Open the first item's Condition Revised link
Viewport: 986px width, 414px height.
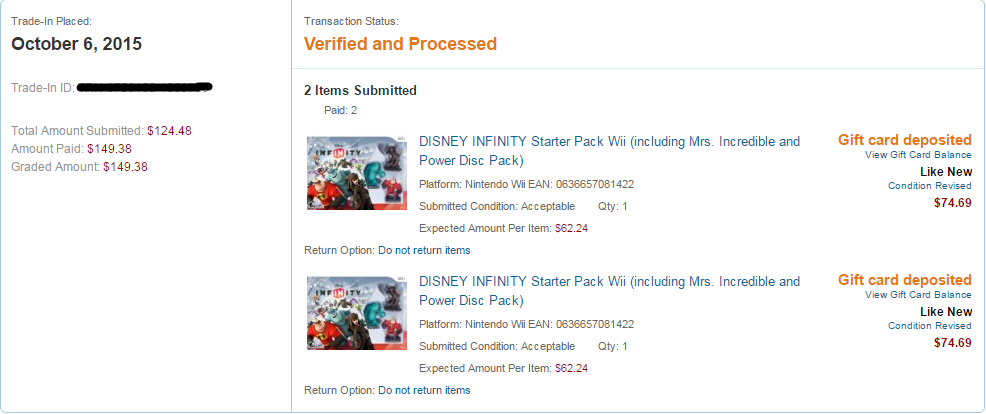(929, 186)
